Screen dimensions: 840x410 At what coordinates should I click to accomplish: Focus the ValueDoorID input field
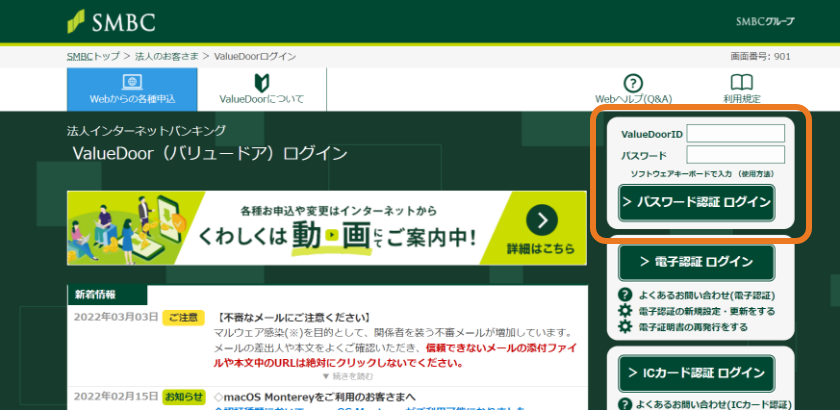coord(734,133)
